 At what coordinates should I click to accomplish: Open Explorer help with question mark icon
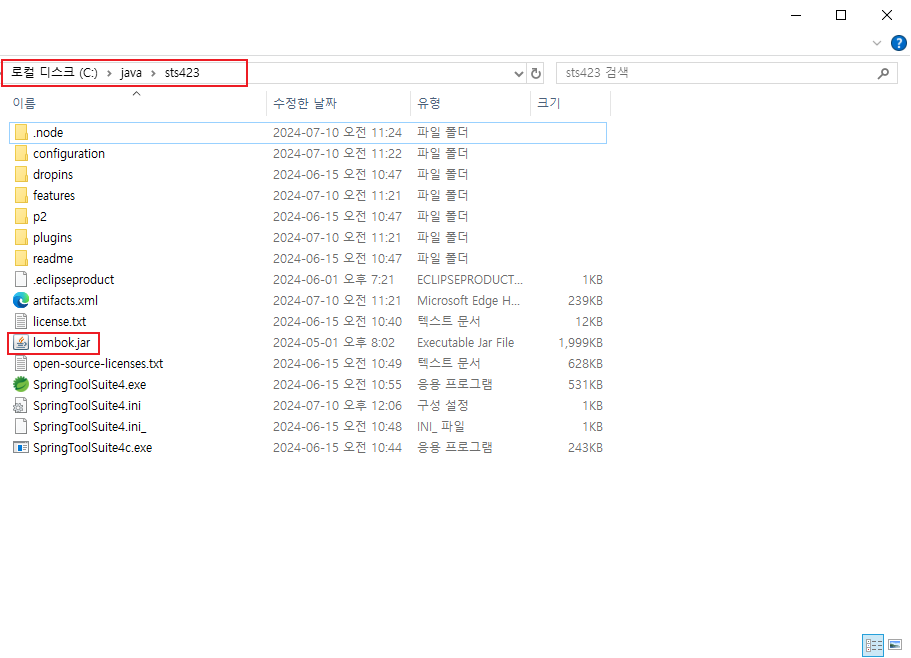[898, 43]
